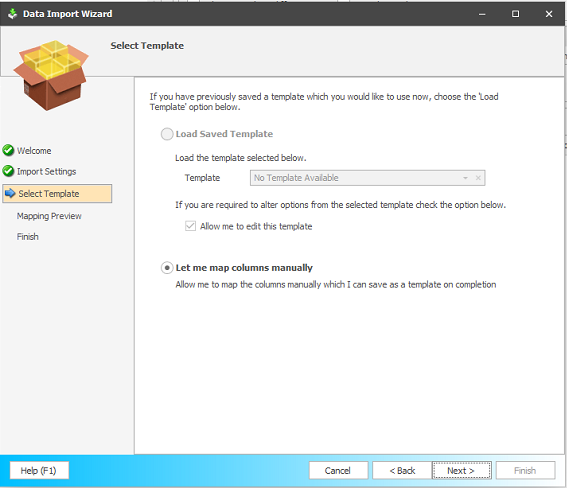This screenshot has width=567, height=488.
Task: Go to the Finish step in sidebar
Action: pyautogui.click(x=27, y=237)
